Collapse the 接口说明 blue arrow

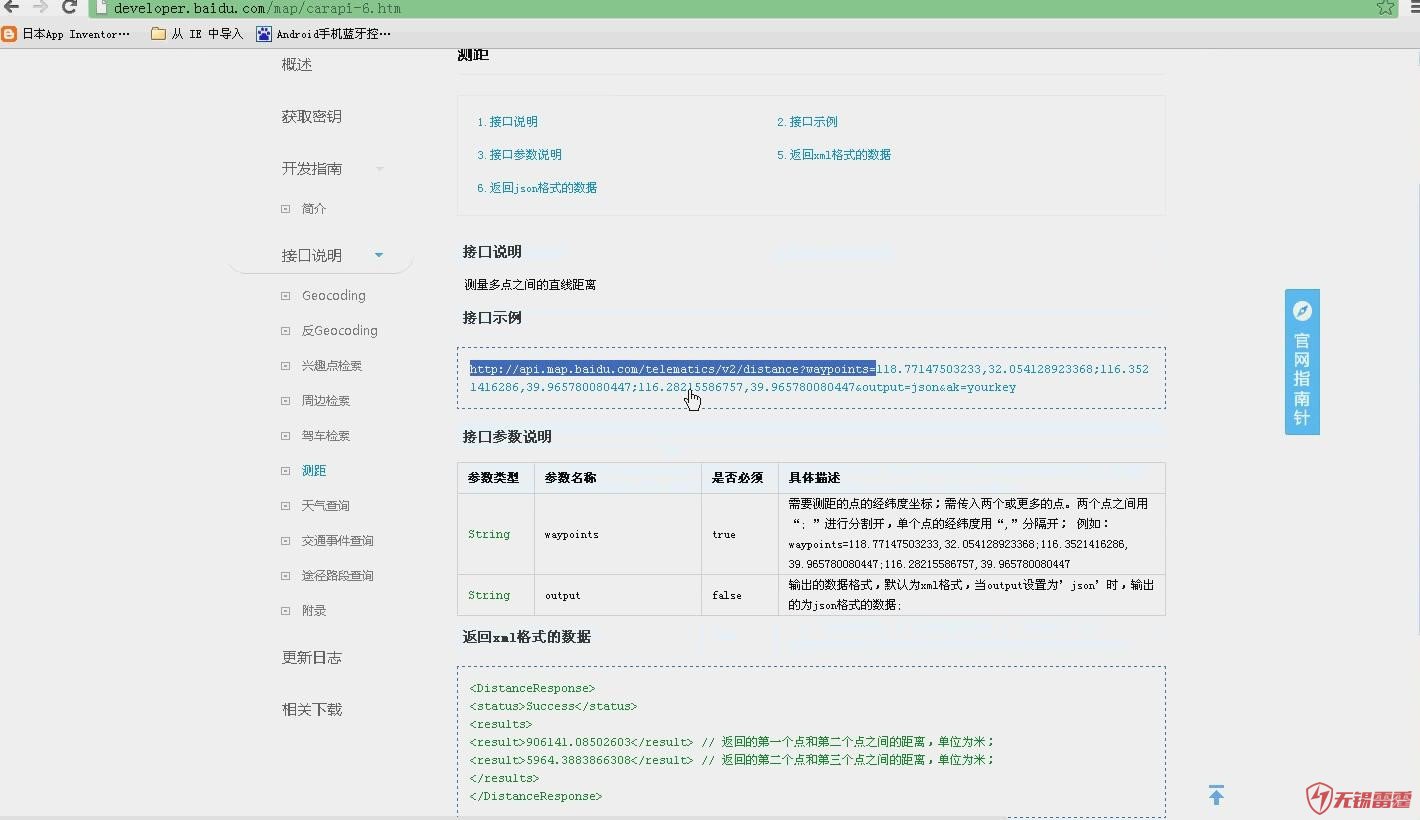click(x=379, y=255)
